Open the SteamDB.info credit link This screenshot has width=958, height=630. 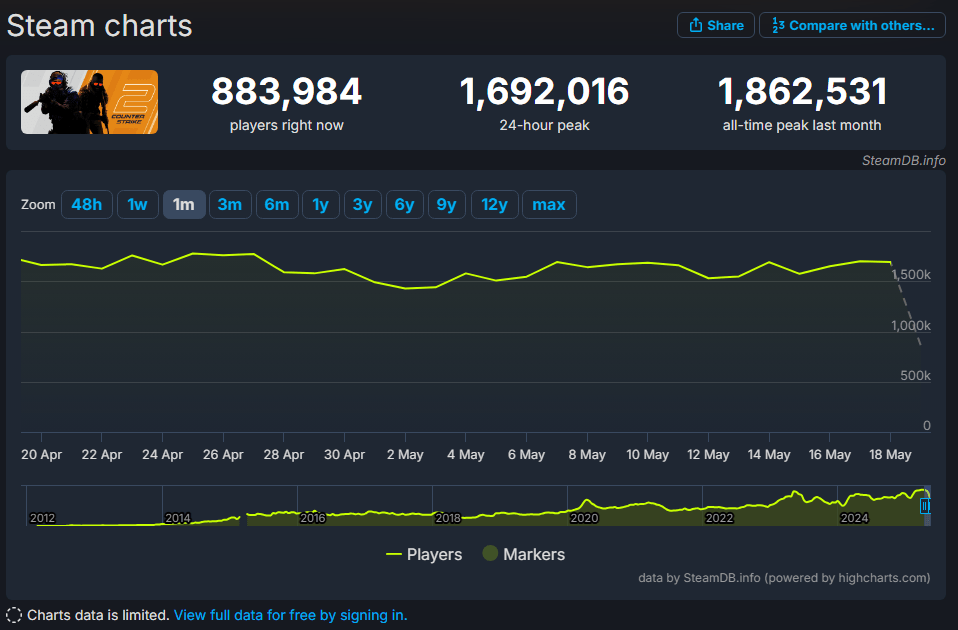(x=904, y=160)
